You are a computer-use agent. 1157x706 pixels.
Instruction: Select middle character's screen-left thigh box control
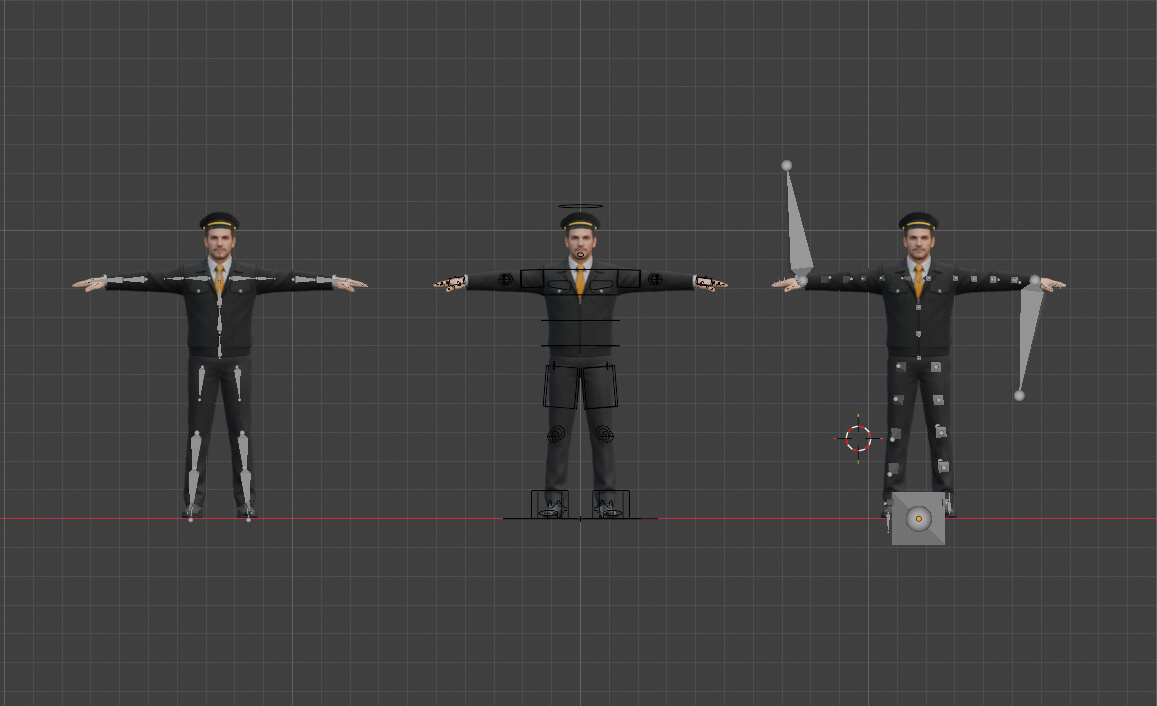tap(561, 386)
